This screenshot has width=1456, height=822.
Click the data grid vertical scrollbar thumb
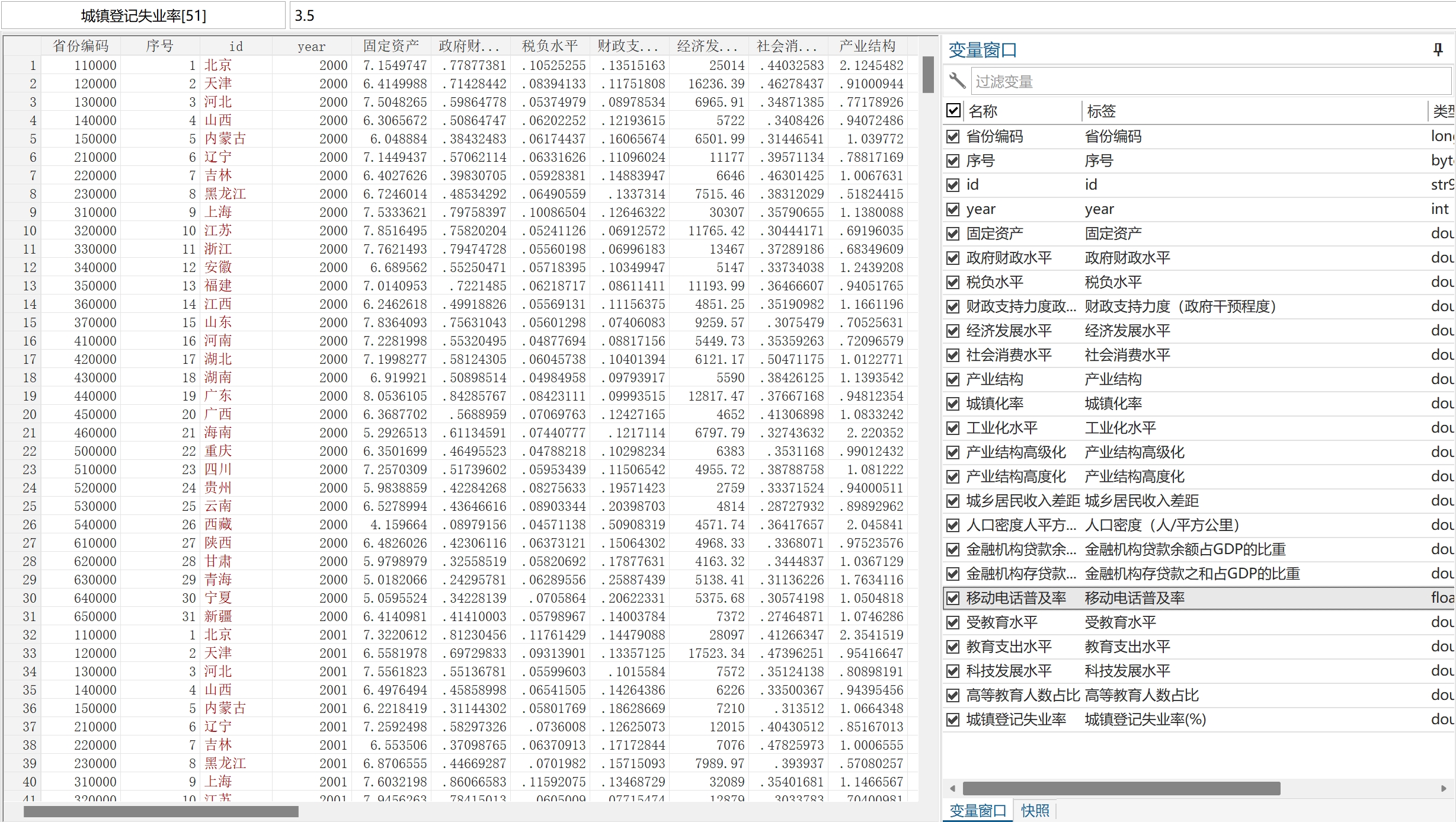[928, 74]
